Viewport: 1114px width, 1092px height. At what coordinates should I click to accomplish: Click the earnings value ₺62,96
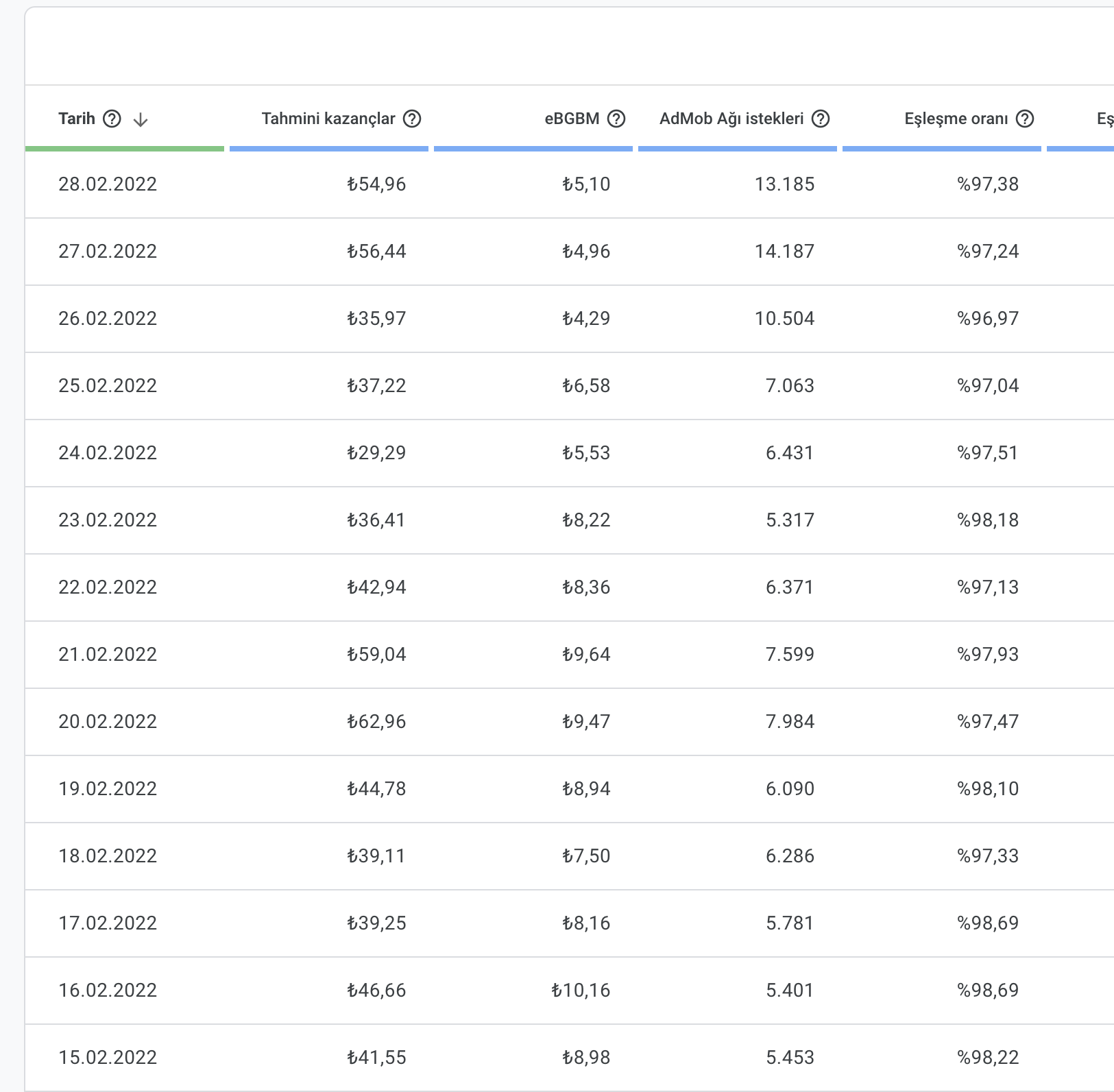376,722
